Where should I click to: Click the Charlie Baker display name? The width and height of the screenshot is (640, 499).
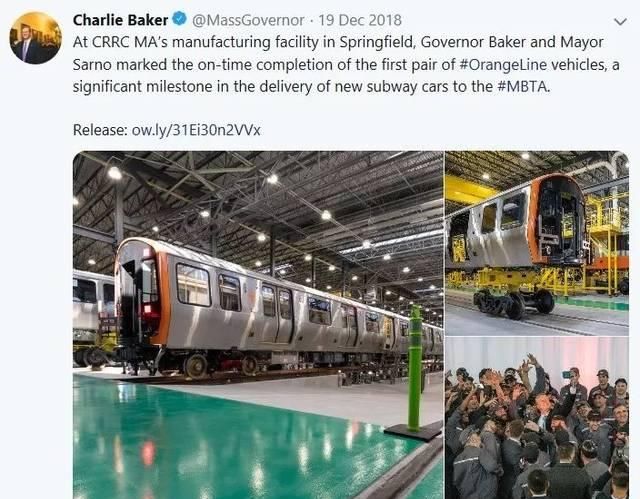tap(120, 20)
